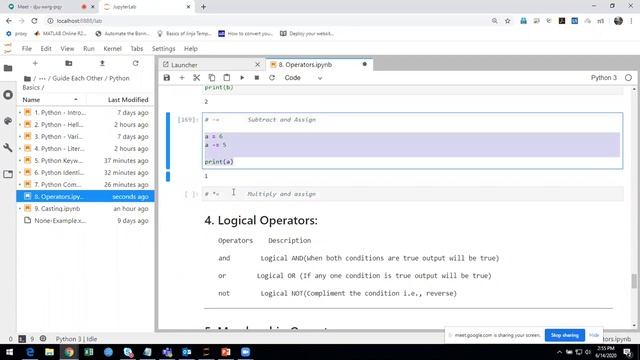Interrupt the kernel with stop icon
640x360 pixels.
tap(257, 78)
